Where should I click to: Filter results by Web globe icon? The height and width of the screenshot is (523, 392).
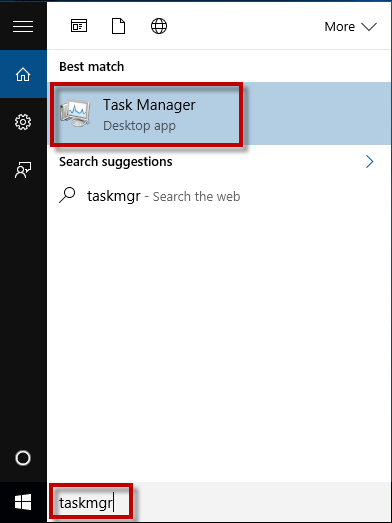(x=159, y=26)
